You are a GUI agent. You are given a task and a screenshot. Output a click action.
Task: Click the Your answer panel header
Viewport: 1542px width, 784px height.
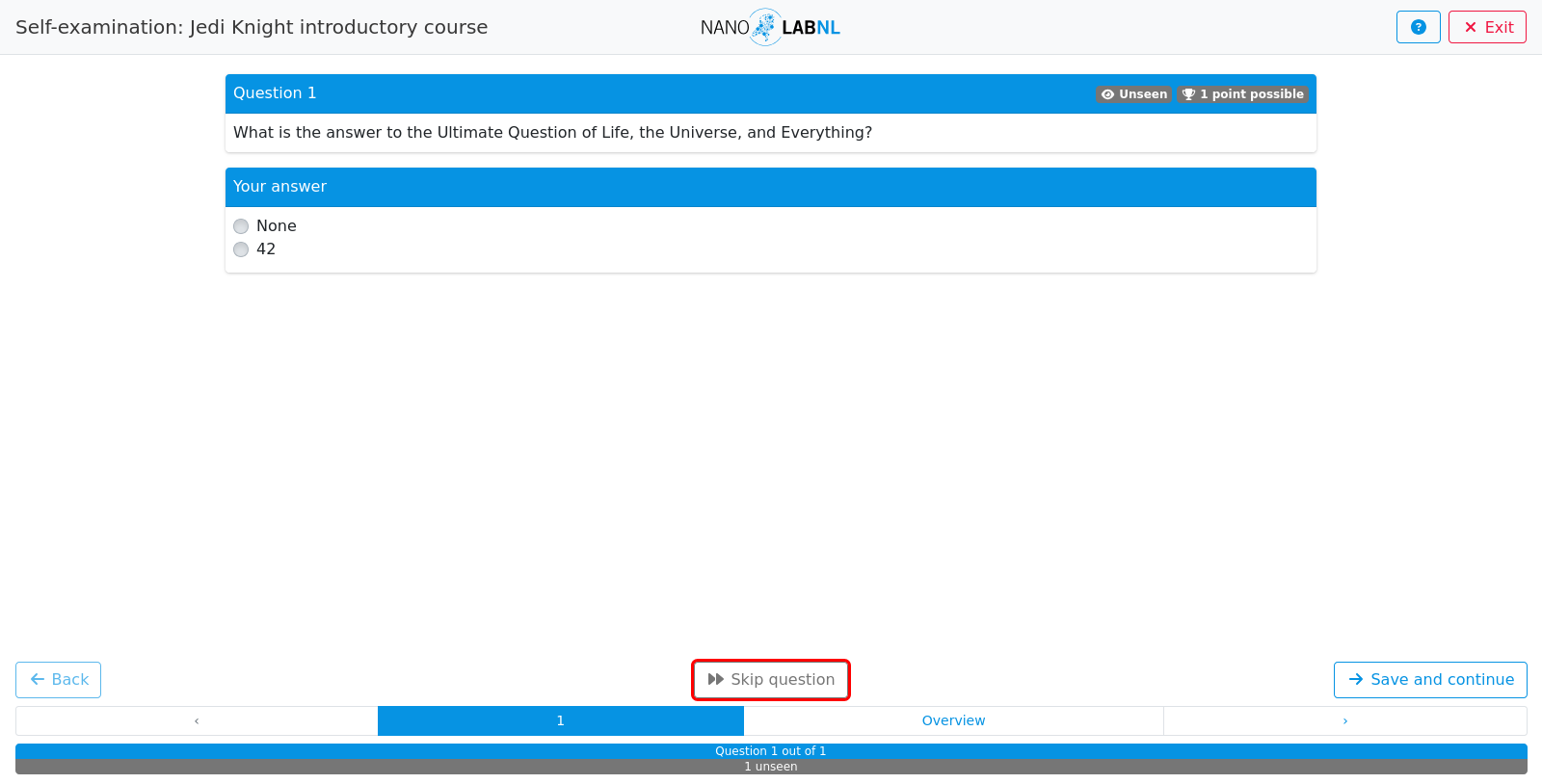pos(771,187)
